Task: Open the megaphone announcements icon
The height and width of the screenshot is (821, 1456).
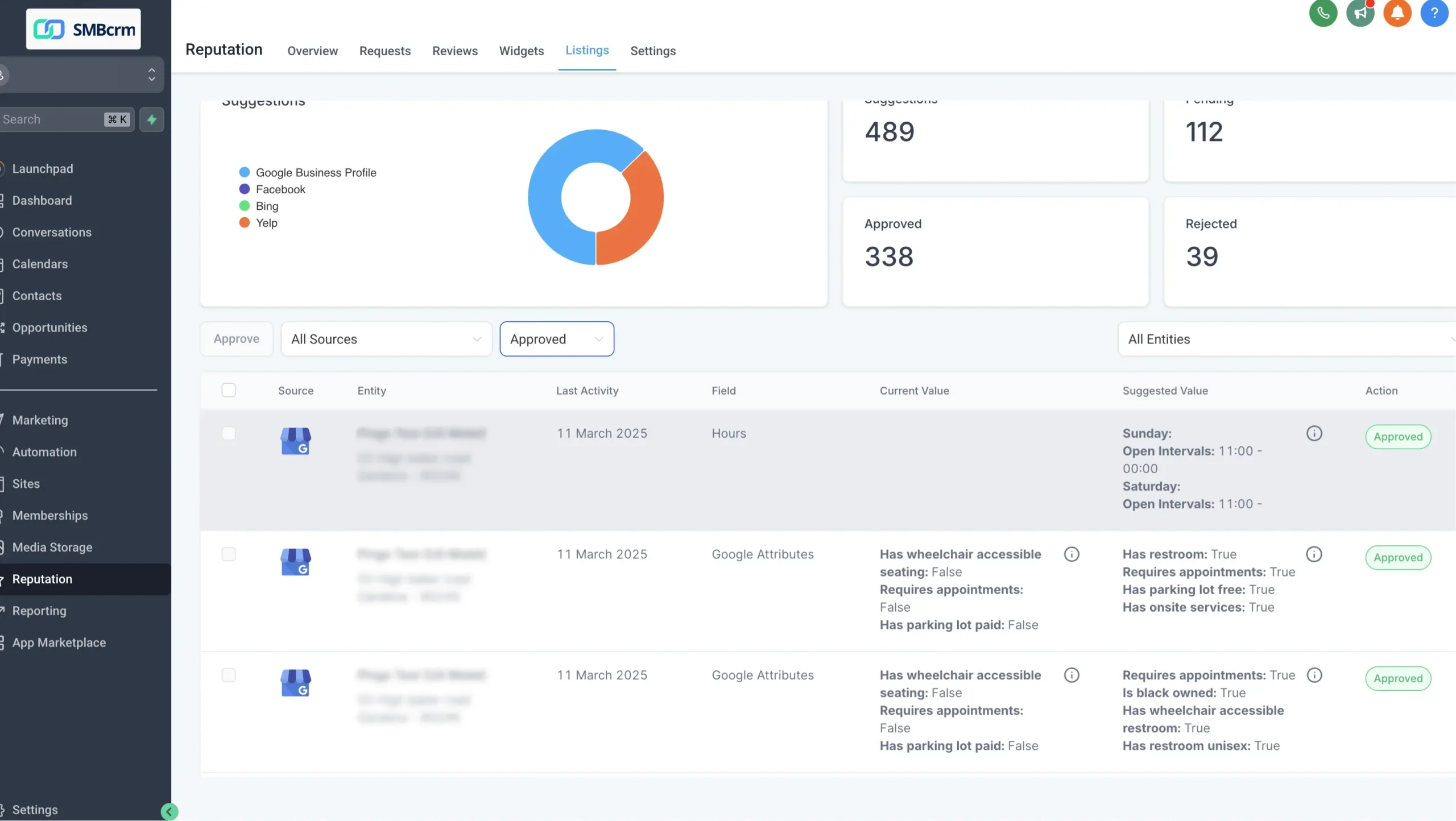Action: (1360, 13)
